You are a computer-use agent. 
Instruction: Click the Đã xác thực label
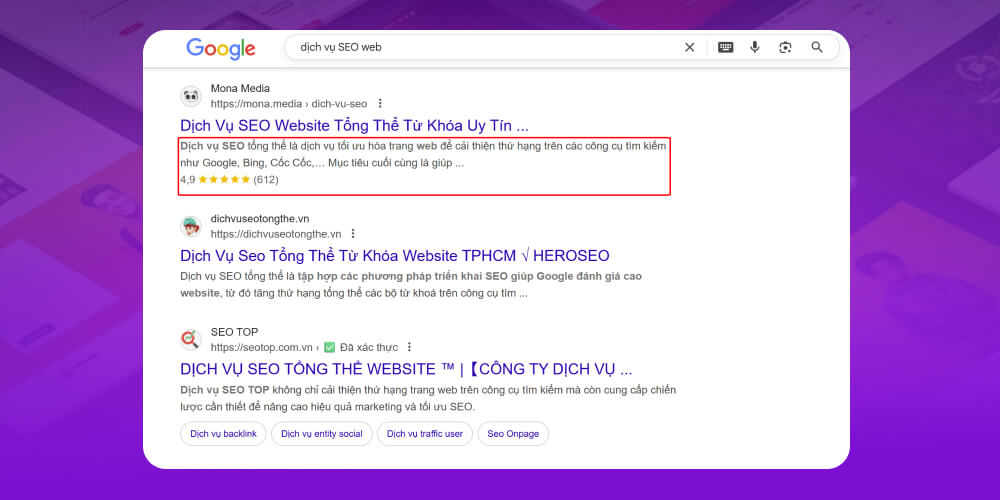click(369, 348)
